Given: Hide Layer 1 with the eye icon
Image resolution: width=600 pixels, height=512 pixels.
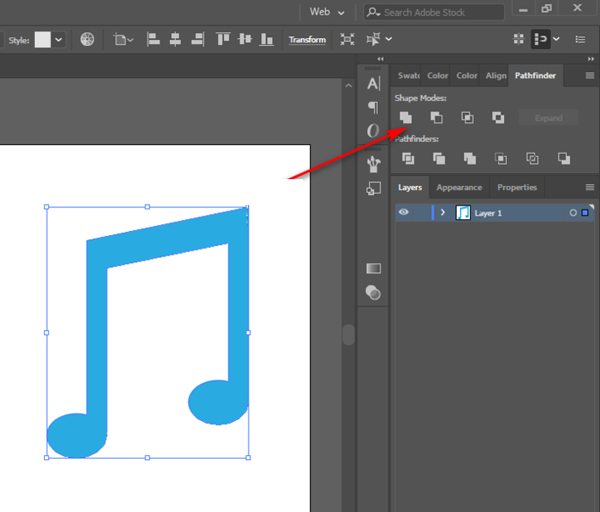Looking at the screenshot, I should pos(404,212).
